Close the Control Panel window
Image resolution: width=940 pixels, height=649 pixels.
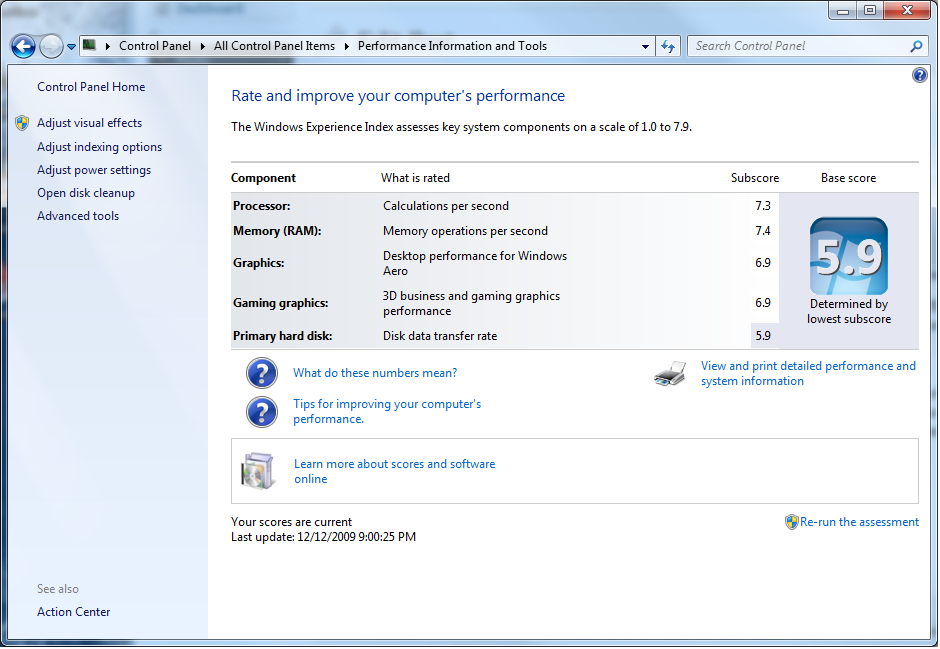pyautogui.click(x=908, y=10)
